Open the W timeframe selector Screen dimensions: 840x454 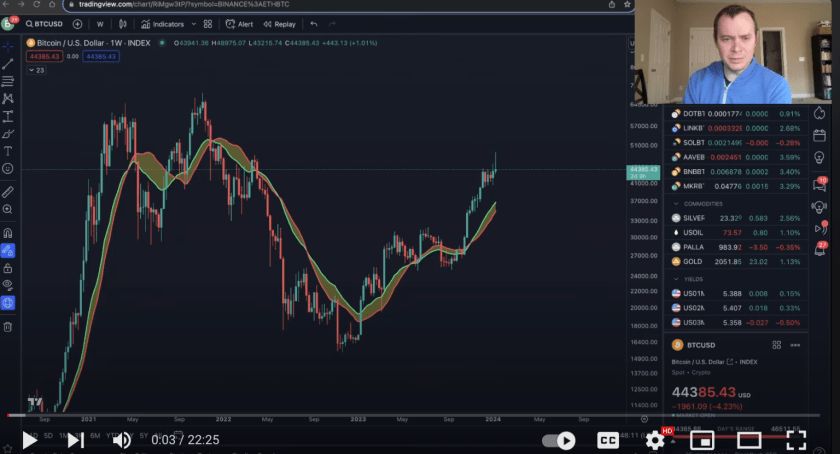pyautogui.click(x=100, y=24)
